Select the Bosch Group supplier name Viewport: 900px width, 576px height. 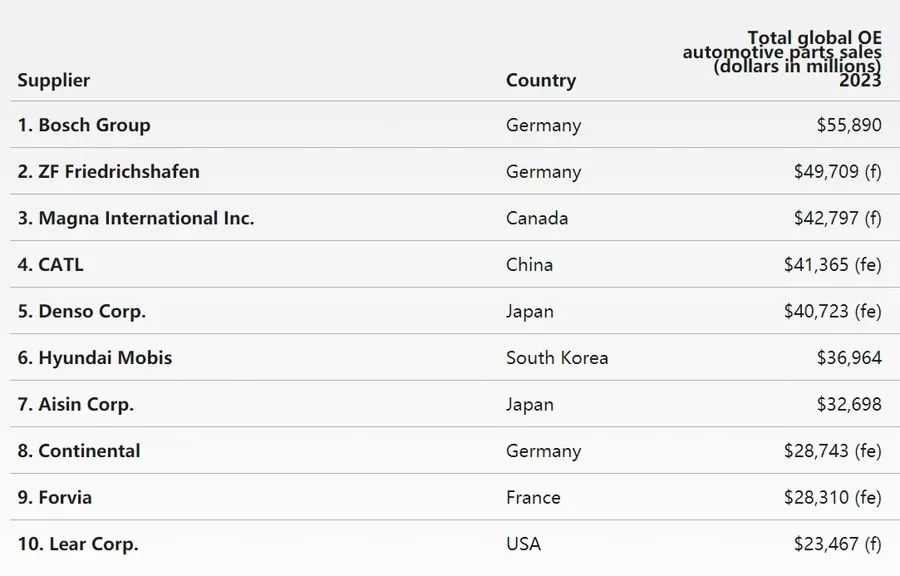pyautogui.click(x=84, y=125)
